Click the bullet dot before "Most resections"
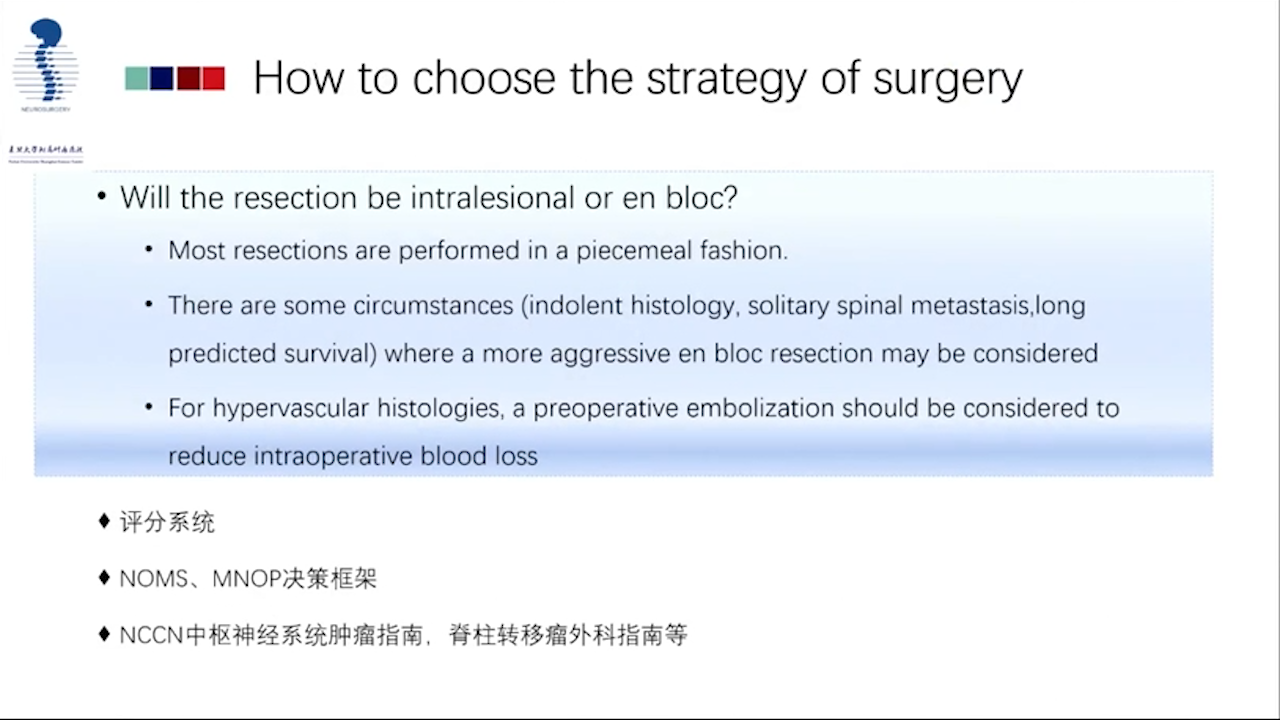Viewport: 1280px width, 720px height. (149, 249)
